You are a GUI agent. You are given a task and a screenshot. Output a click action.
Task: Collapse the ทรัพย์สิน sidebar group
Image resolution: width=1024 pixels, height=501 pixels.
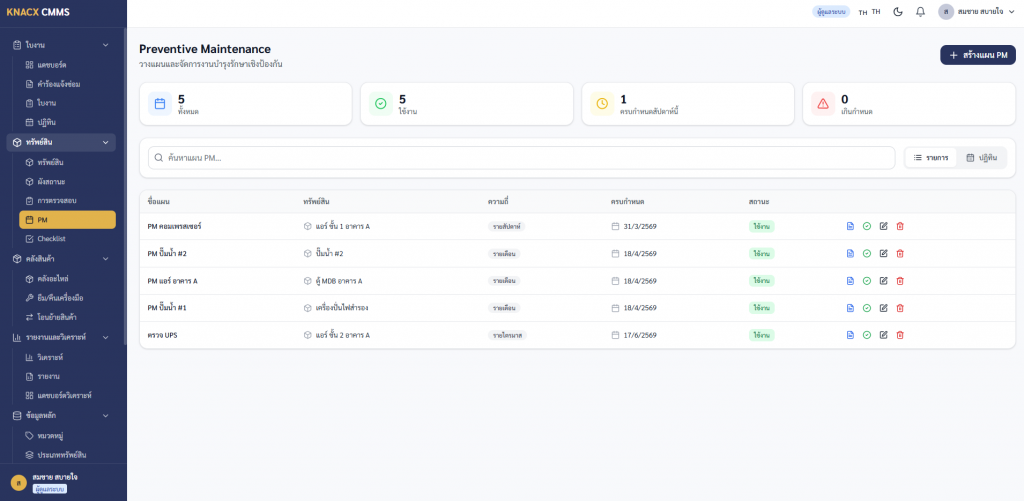point(106,143)
